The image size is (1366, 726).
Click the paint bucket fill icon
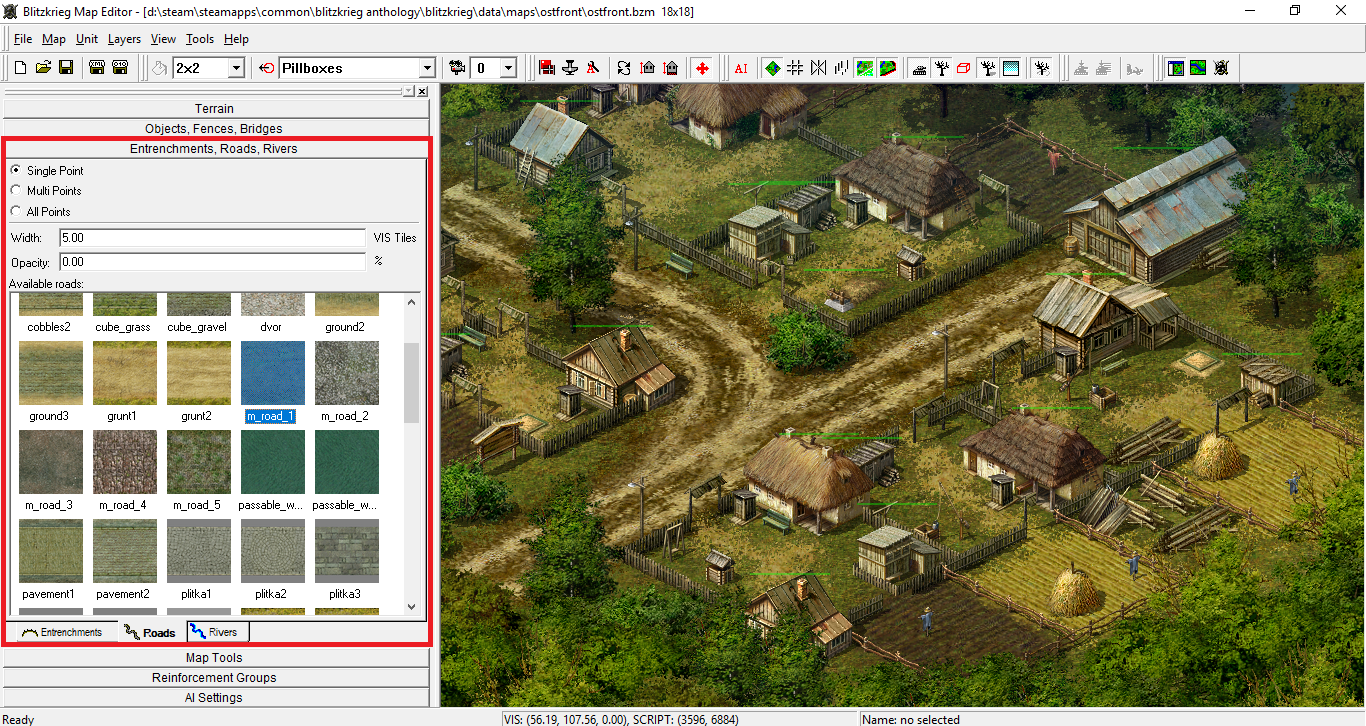click(160, 68)
